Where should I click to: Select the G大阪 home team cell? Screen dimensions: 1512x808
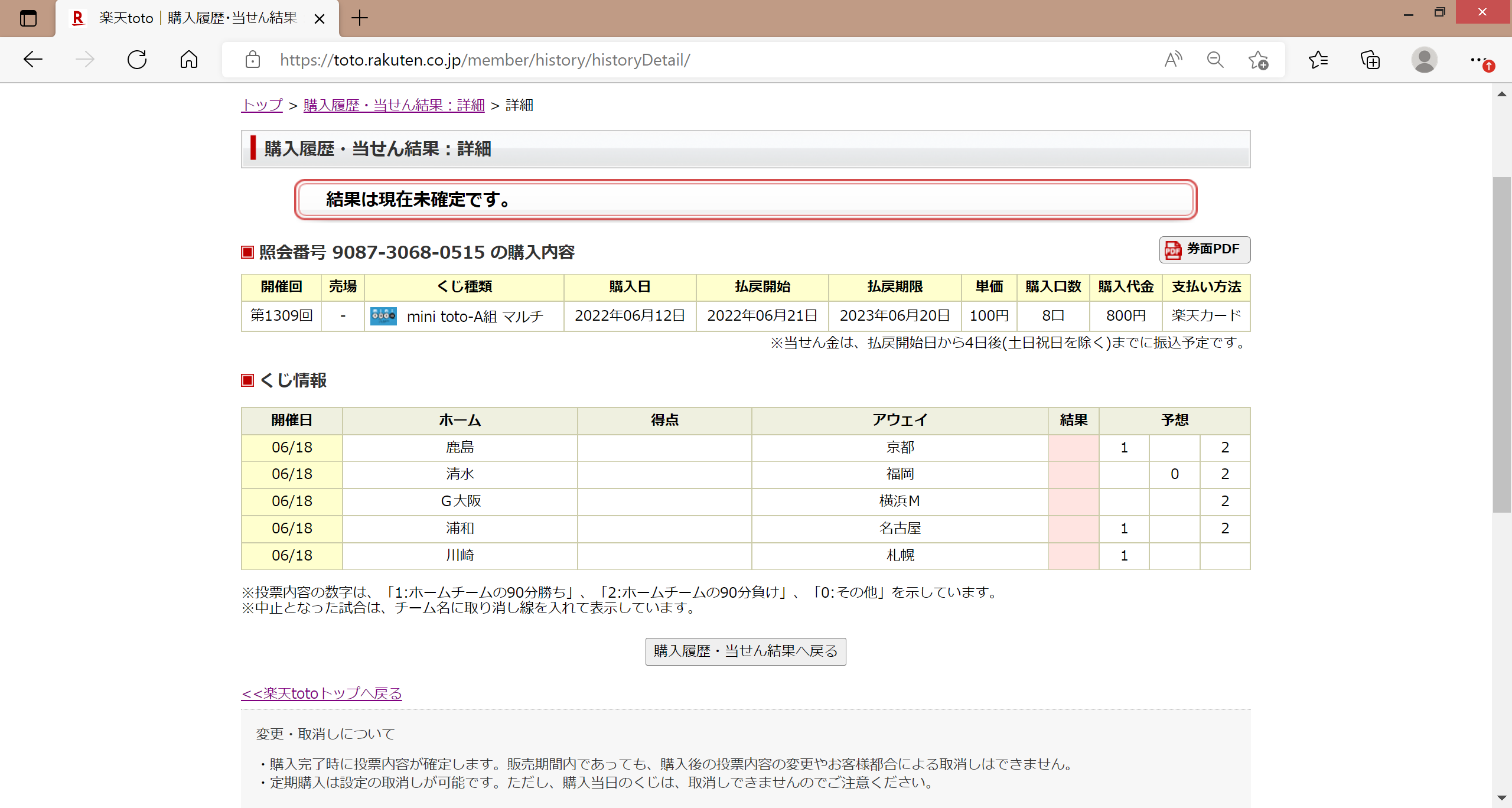[460, 501]
